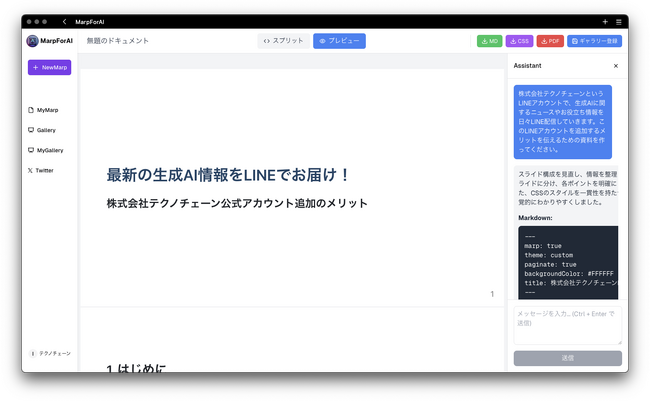
Task: Export the document as PDF
Action: (x=550, y=41)
